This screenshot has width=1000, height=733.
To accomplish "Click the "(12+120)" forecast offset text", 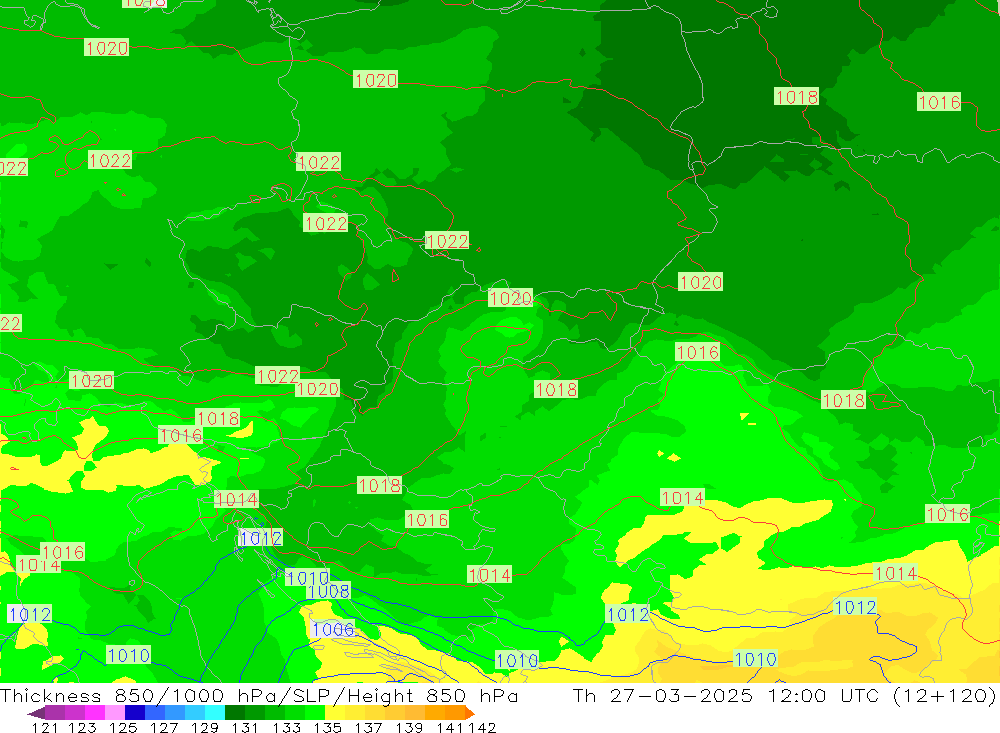I will click(944, 695).
